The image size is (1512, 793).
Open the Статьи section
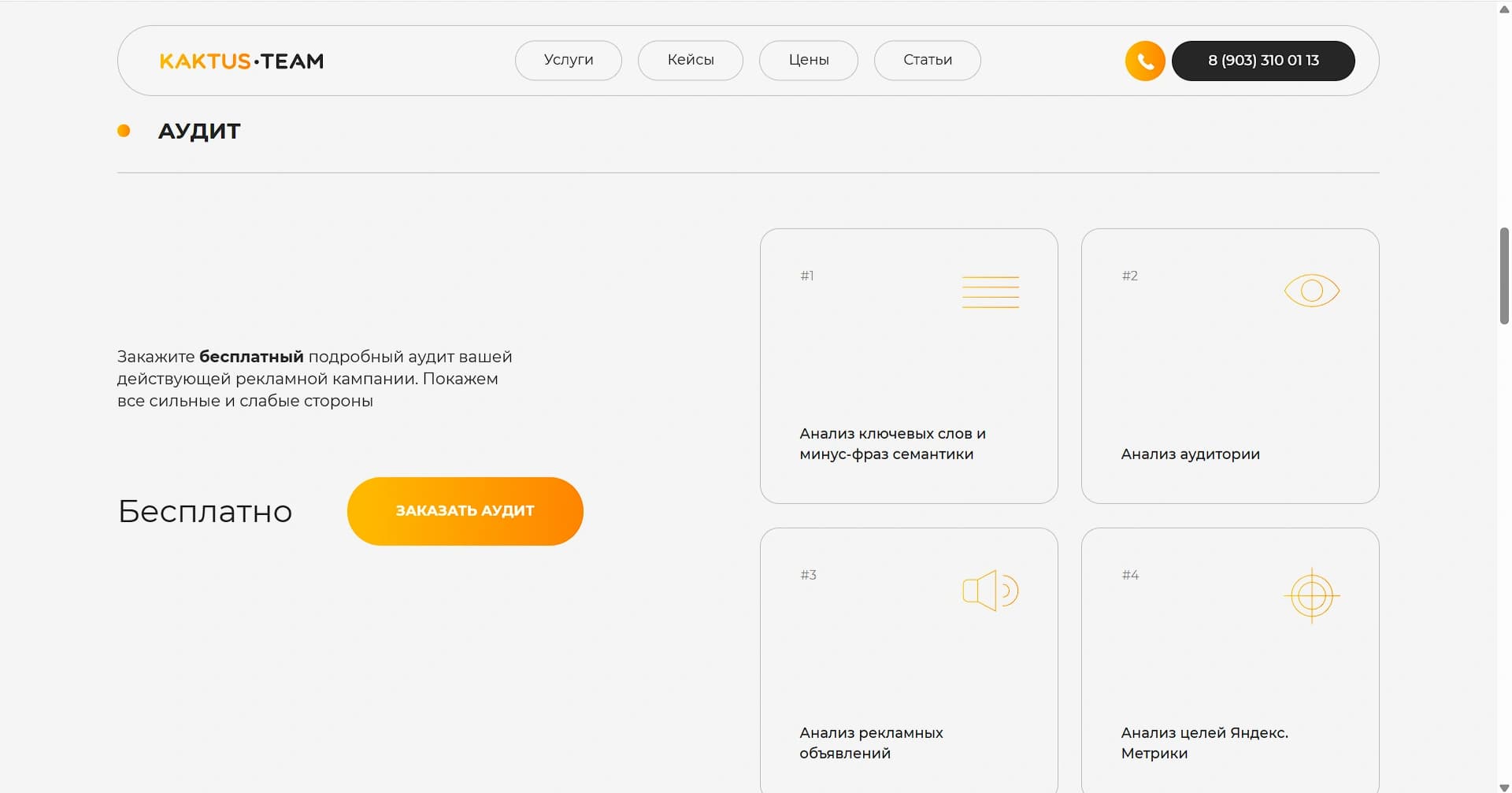927,60
